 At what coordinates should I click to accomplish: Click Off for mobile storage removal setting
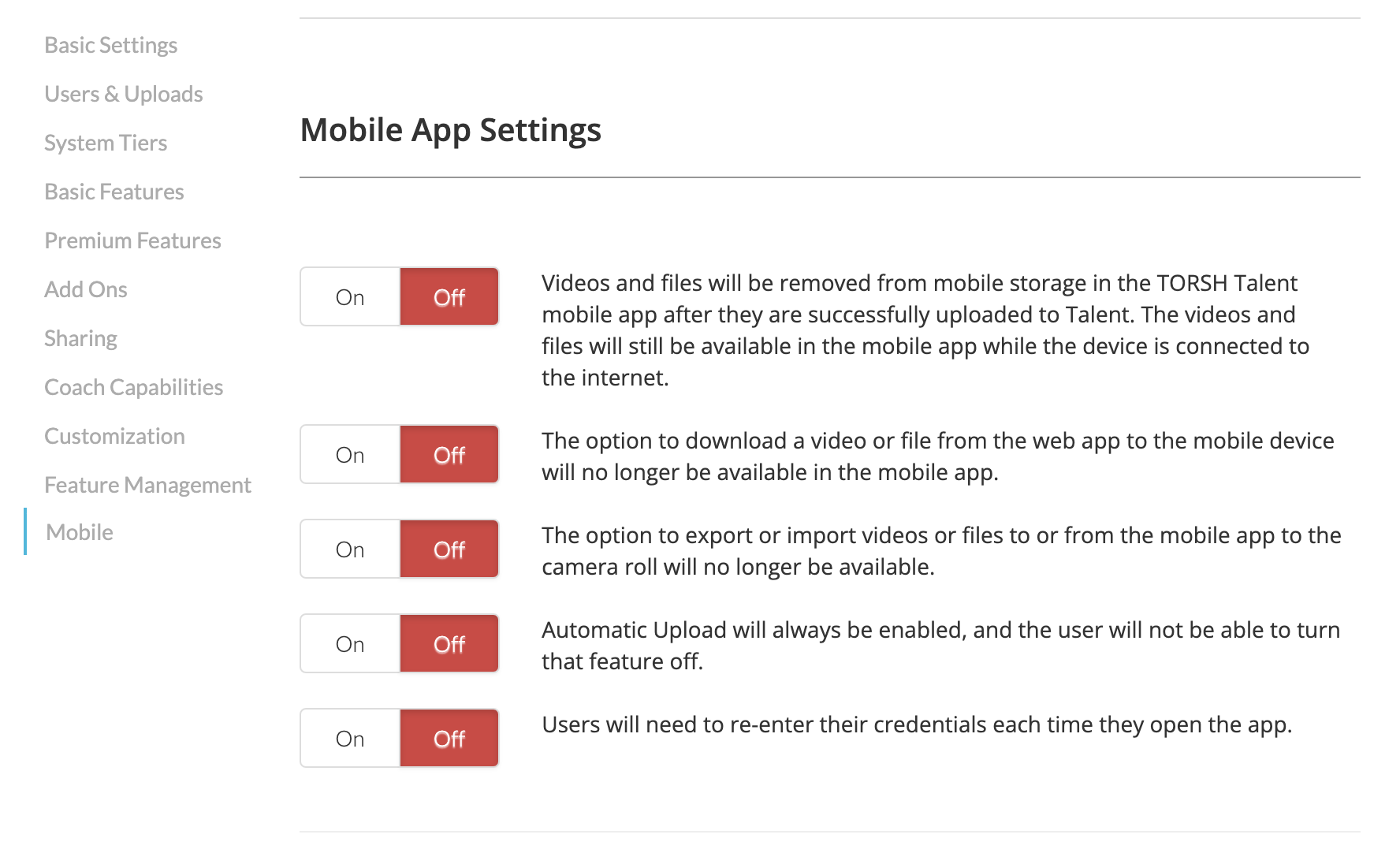[449, 297]
